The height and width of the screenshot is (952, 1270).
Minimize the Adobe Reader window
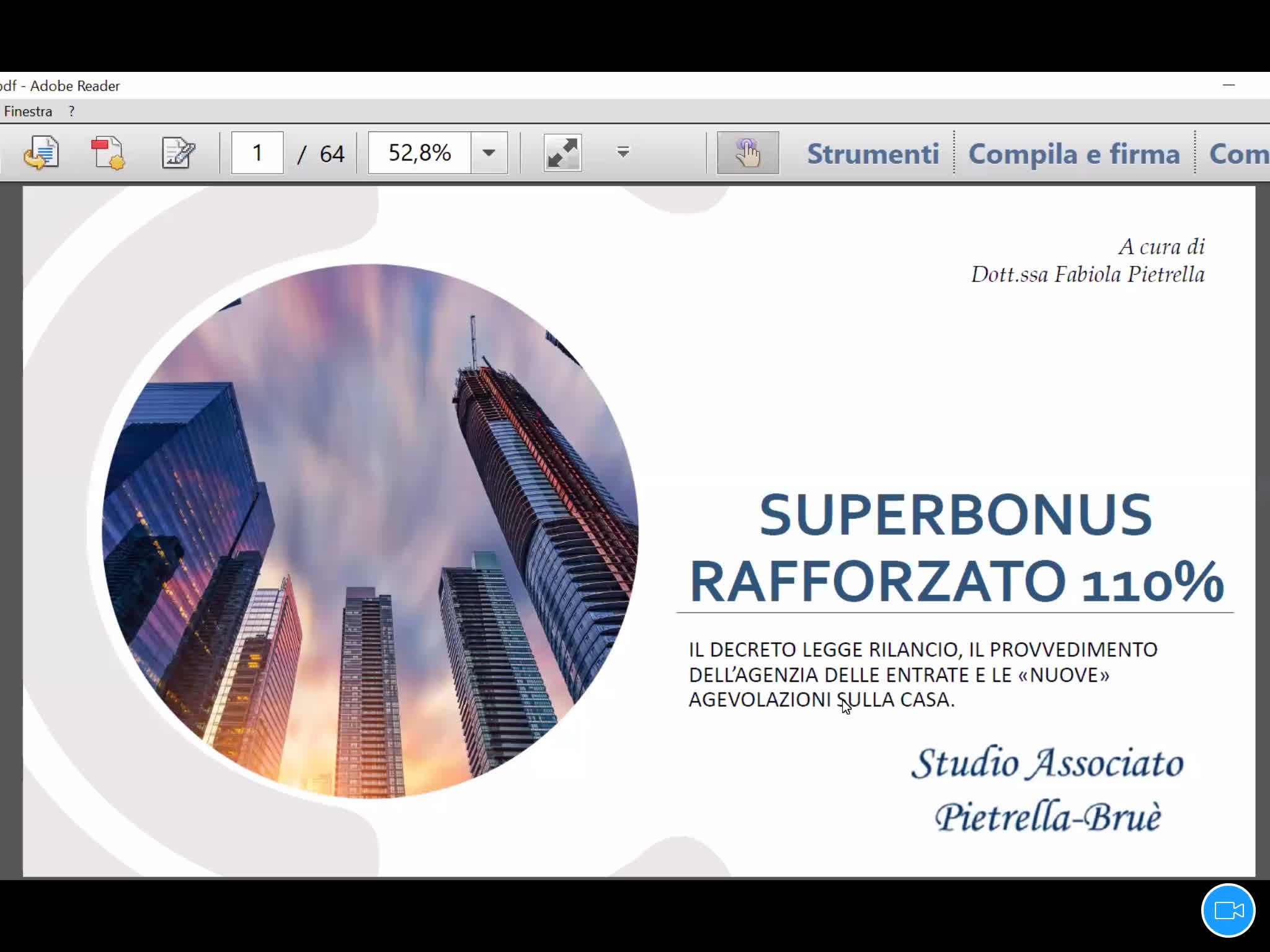pyautogui.click(x=1228, y=85)
